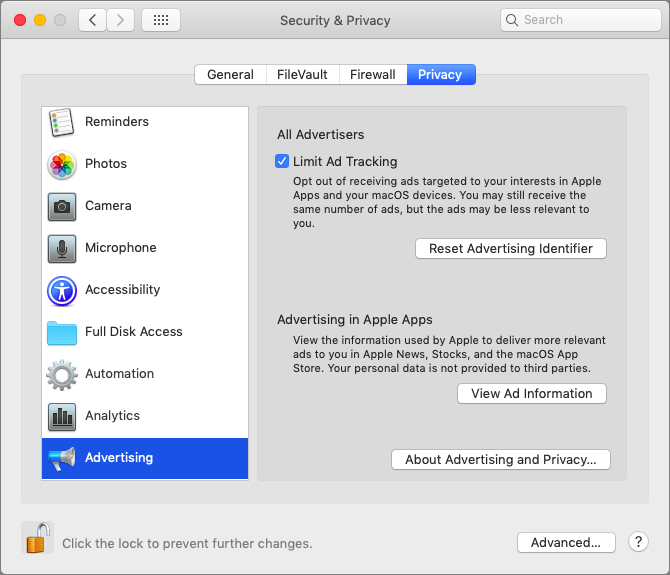Click the Full Disk Access folder icon

coord(62,333)
